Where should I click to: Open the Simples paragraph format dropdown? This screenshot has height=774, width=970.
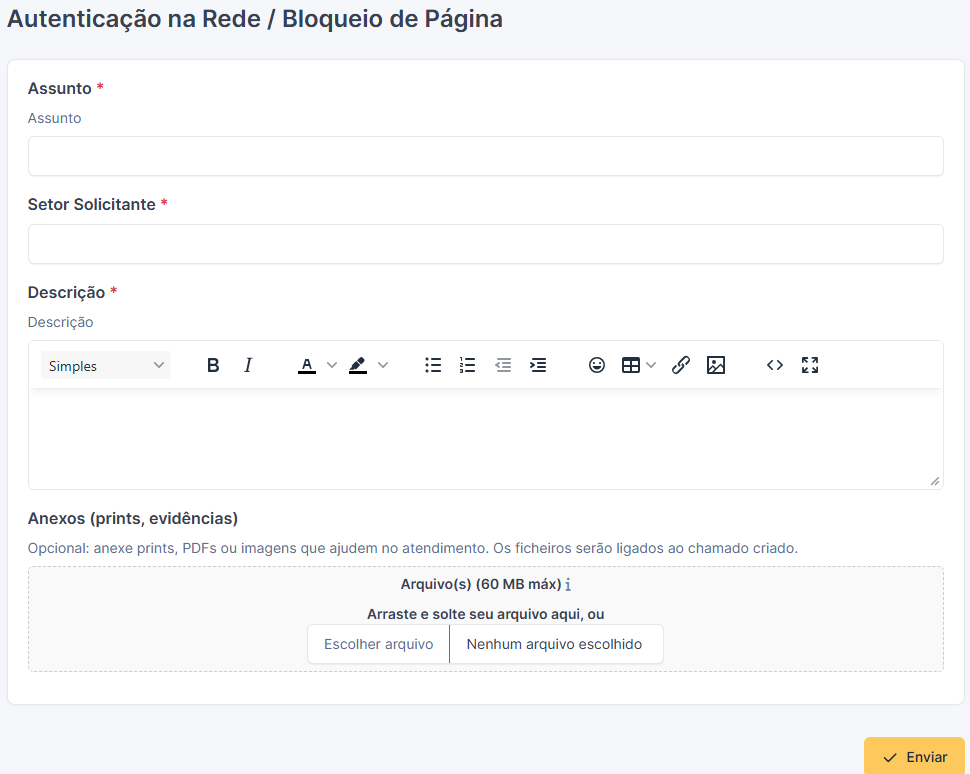pyautogui.click(x=106, y=366)
